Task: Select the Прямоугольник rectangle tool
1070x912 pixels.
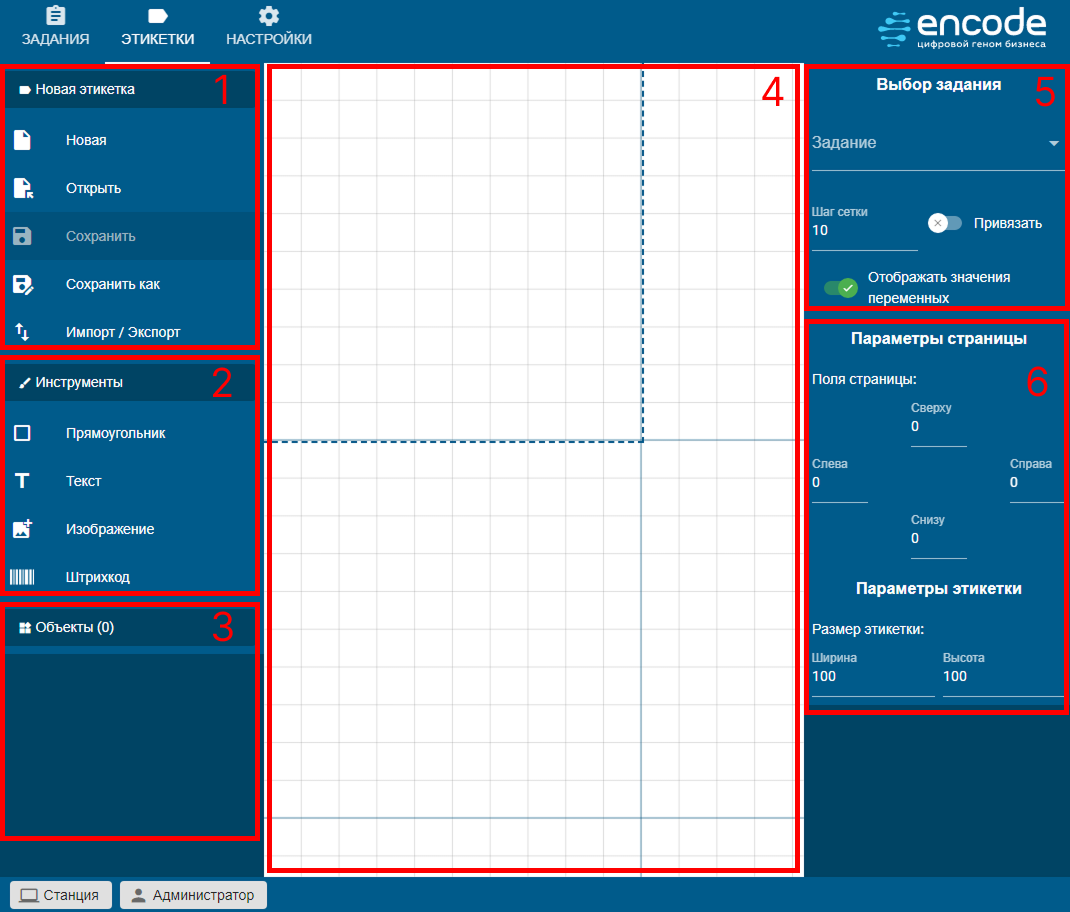Action: [22, 433]
